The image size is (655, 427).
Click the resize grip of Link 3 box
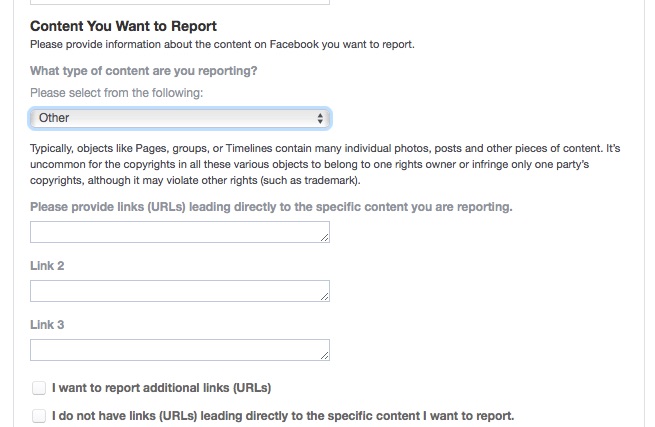pos(325,356)
